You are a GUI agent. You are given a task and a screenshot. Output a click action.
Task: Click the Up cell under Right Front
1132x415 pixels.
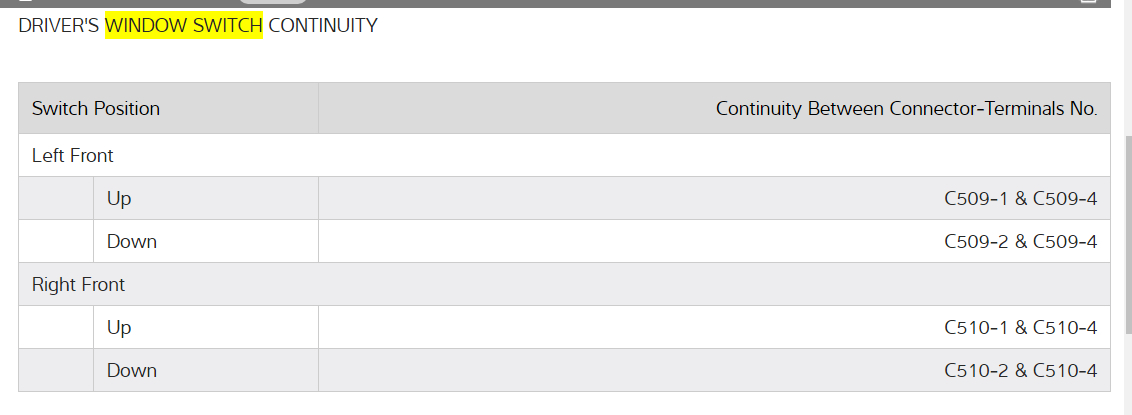(119, 328)
